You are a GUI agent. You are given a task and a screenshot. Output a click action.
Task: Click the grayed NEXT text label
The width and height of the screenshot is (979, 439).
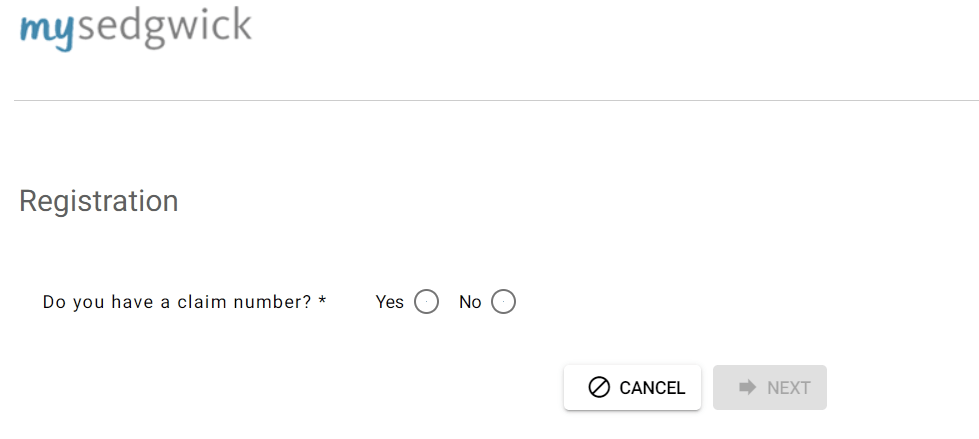coord(789,388)
